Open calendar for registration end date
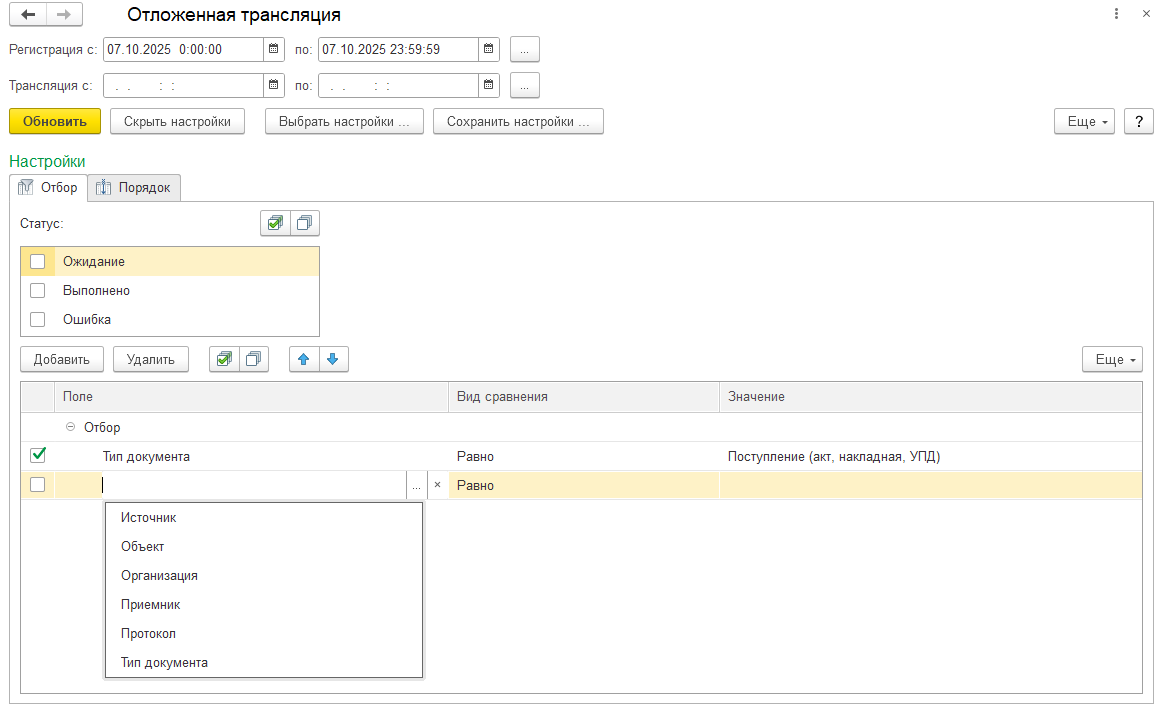1162x712 pixels. 488,49
